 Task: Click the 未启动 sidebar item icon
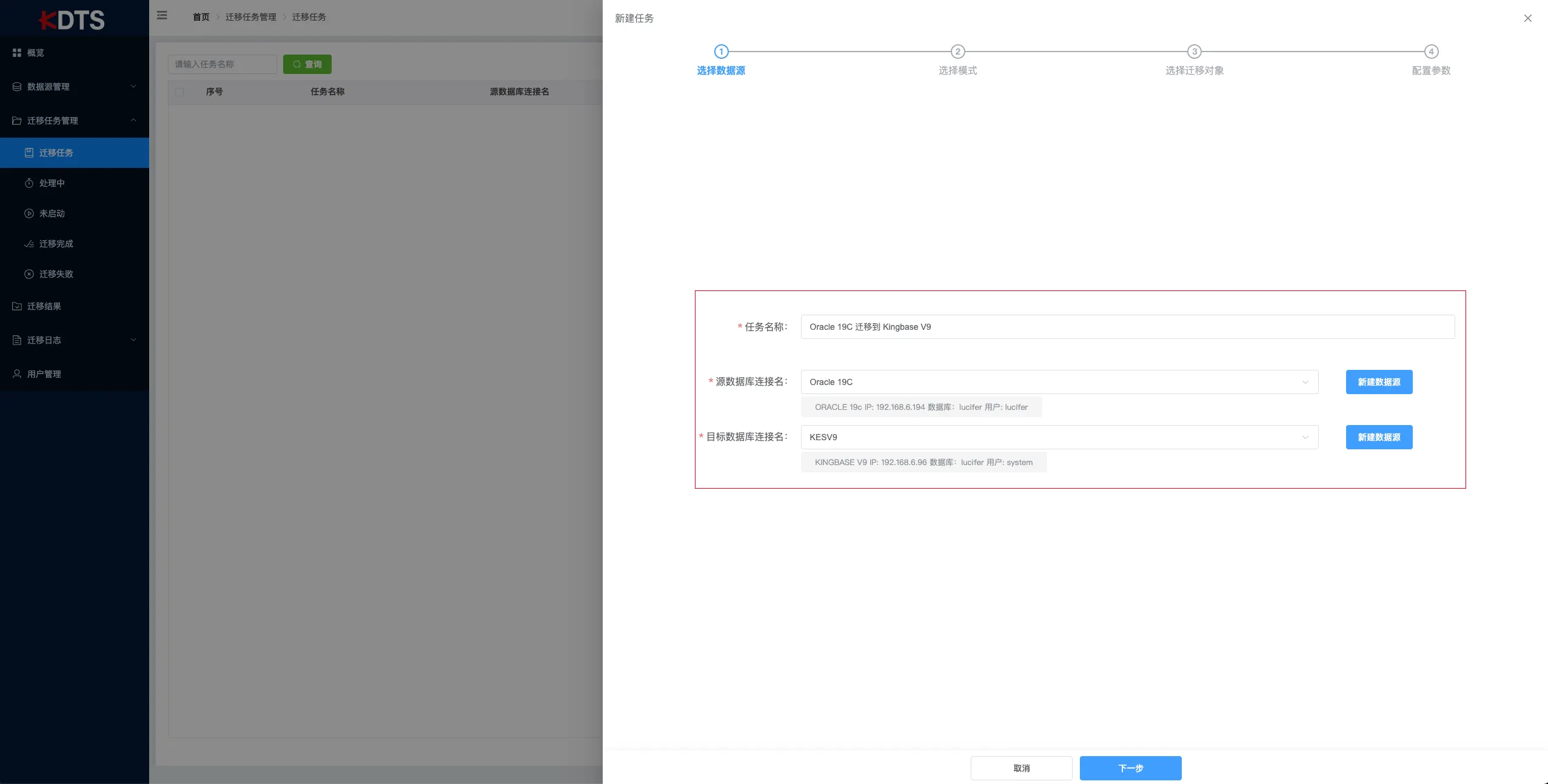pos(29,213)
